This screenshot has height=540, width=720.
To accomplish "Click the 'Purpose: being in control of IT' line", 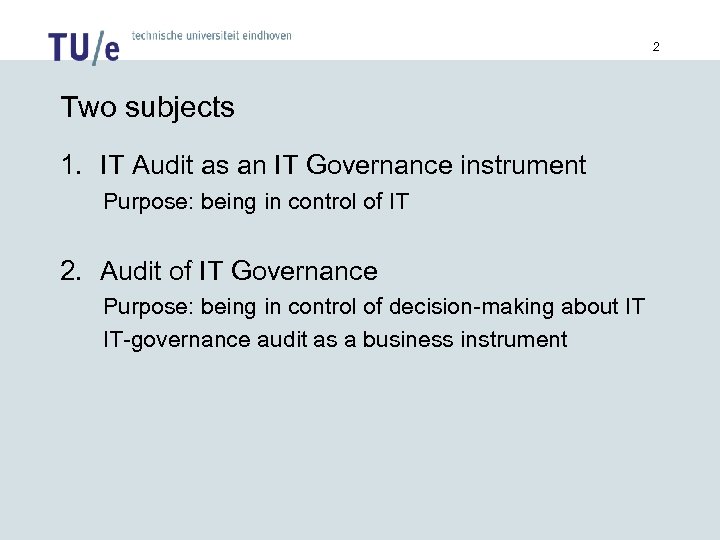I will [x=256, y=202].
